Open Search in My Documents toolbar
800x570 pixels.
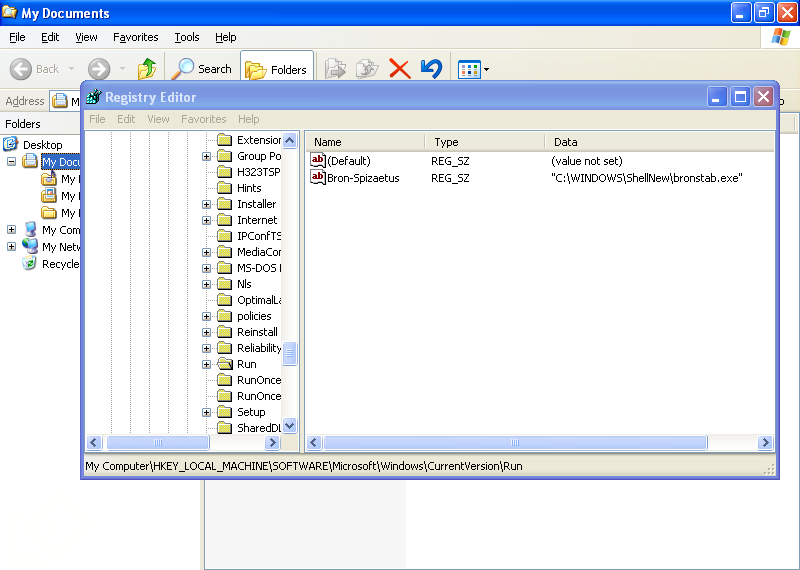coord(202,68)
